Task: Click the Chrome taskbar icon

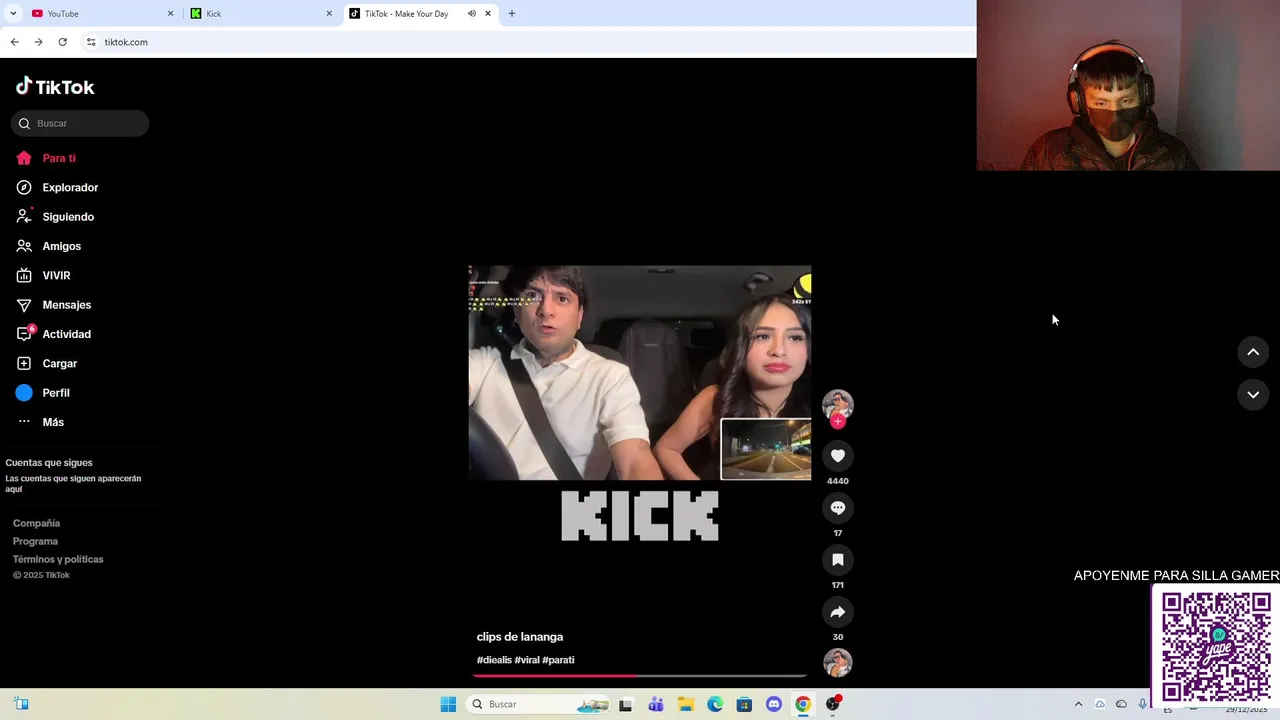Action: pyautogui.click(x=802, y=704)
